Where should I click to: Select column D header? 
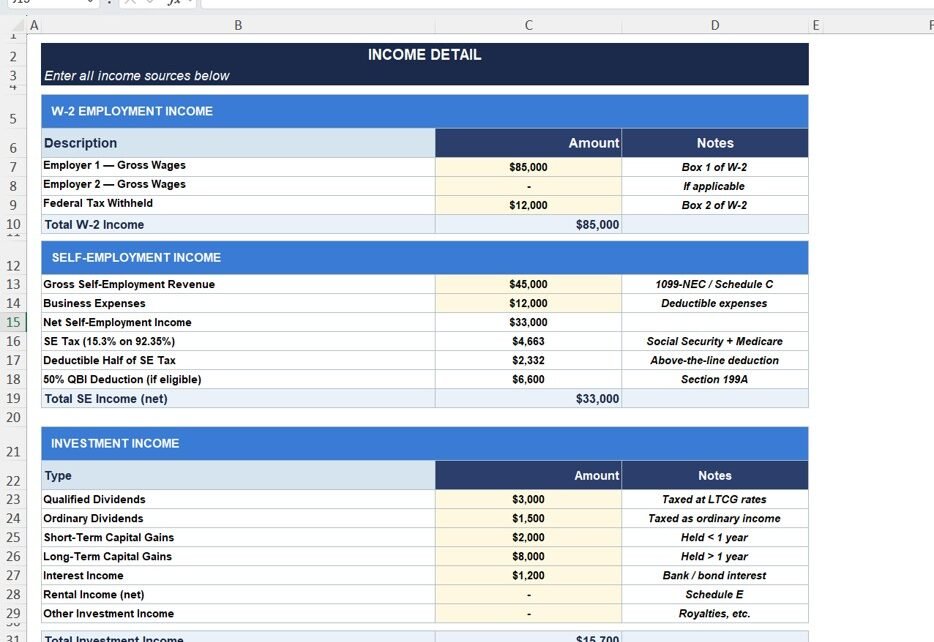(x=714, y=26)
